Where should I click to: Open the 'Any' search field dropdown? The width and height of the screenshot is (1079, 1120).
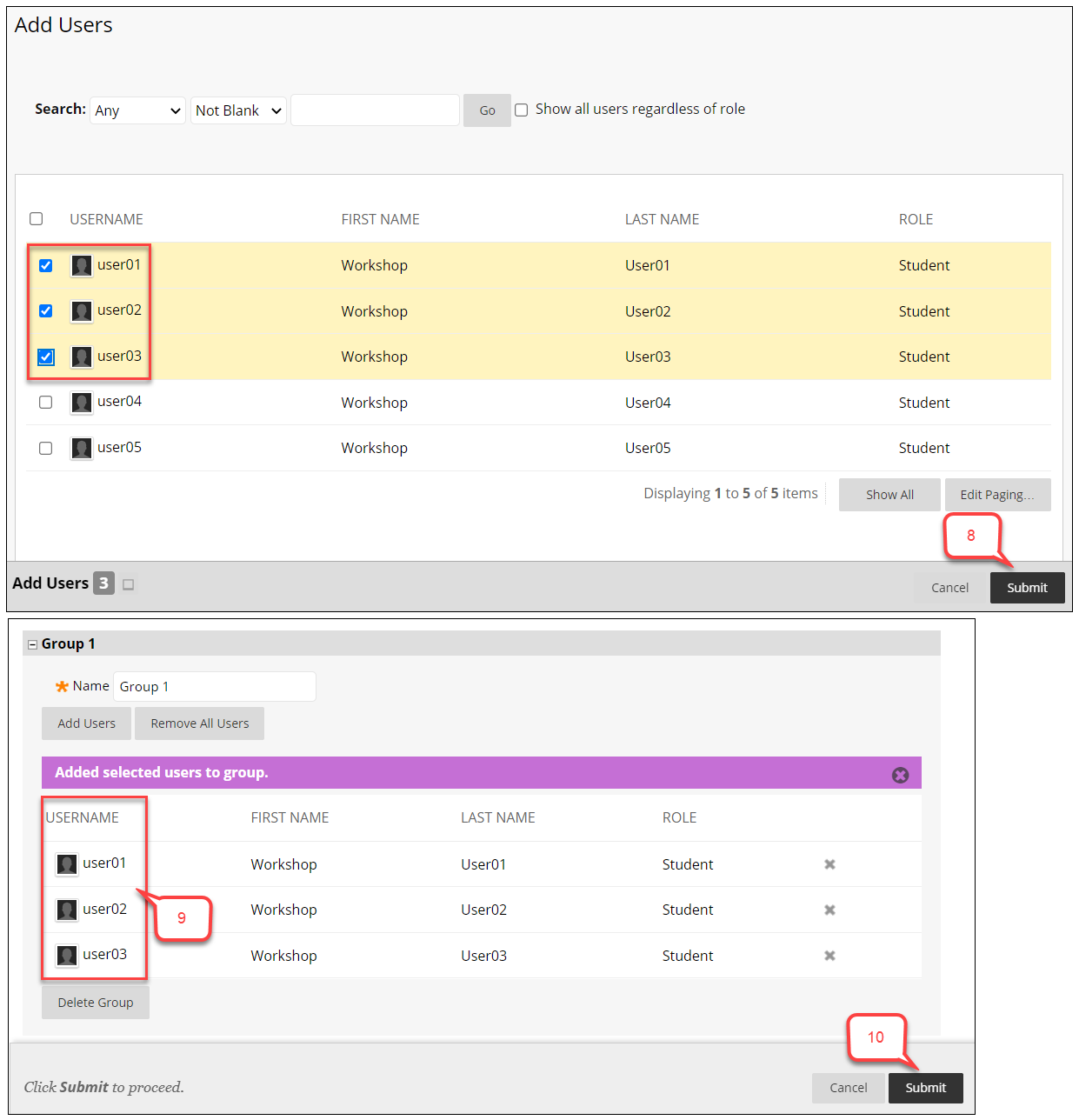[x=137, y=110]
